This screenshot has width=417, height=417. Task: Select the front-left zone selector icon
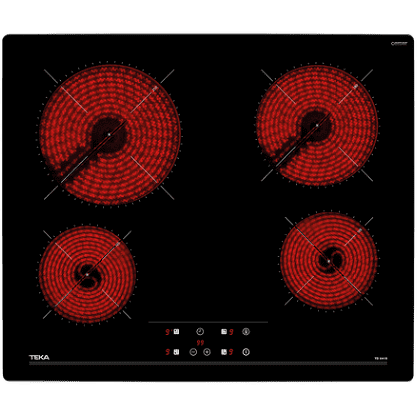pyautogui.click(x=176, y=352)
